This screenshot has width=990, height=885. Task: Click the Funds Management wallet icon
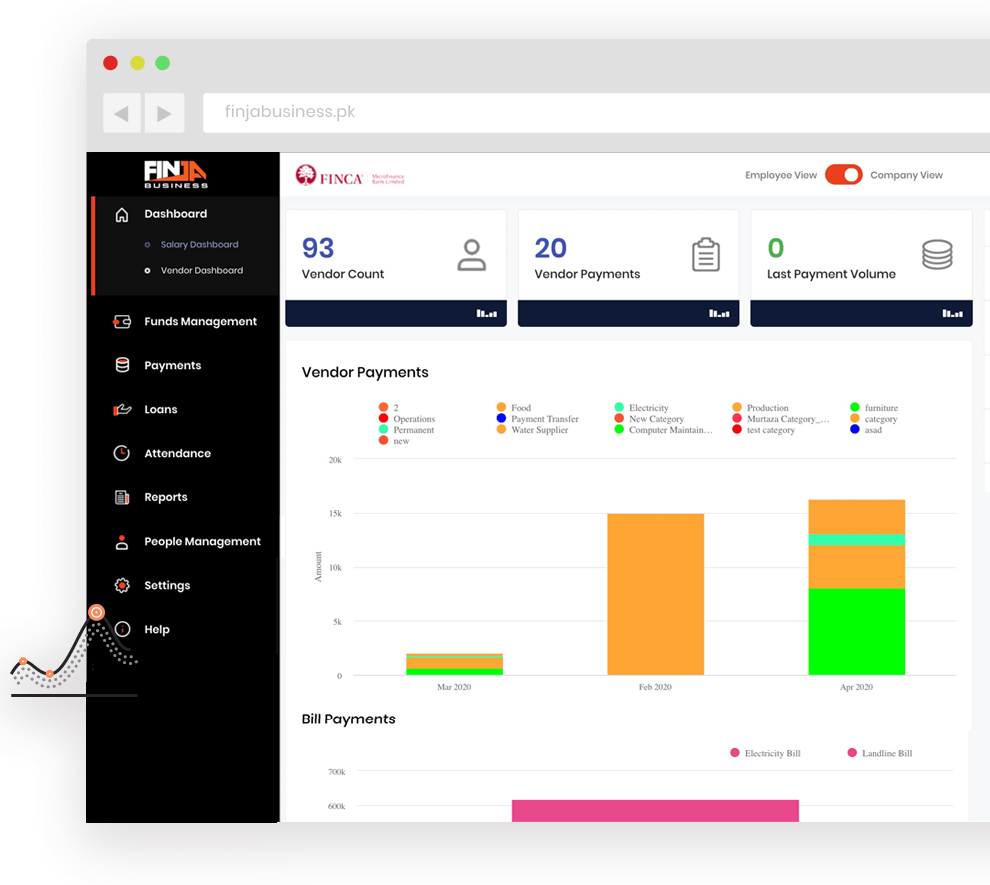[122, 321]
